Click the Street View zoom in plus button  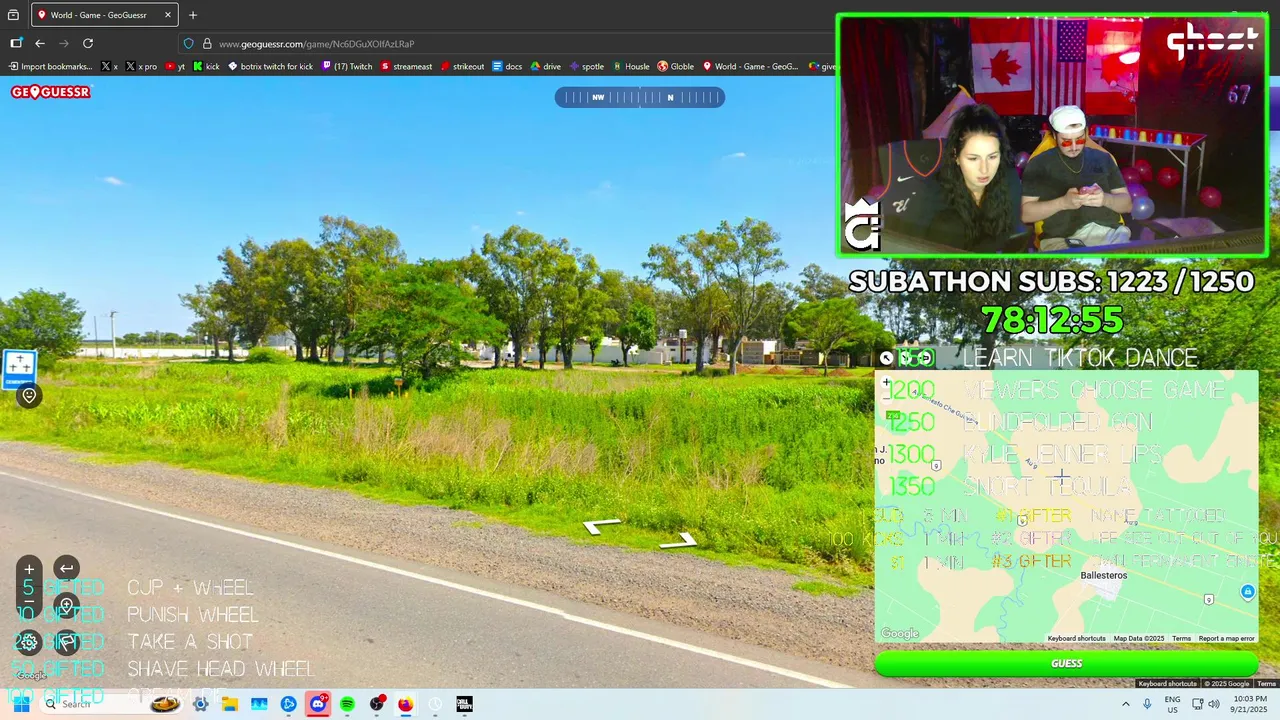(x=29, y=569)
